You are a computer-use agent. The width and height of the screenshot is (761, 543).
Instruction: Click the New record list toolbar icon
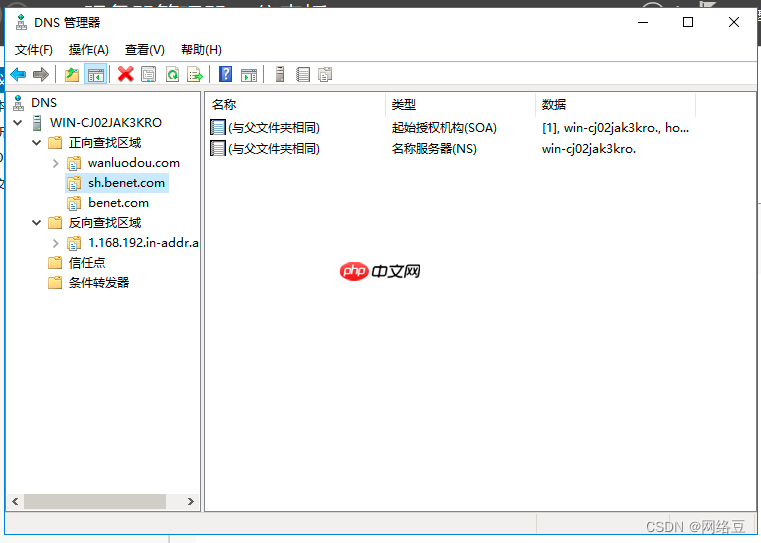(x=303, y=74)
